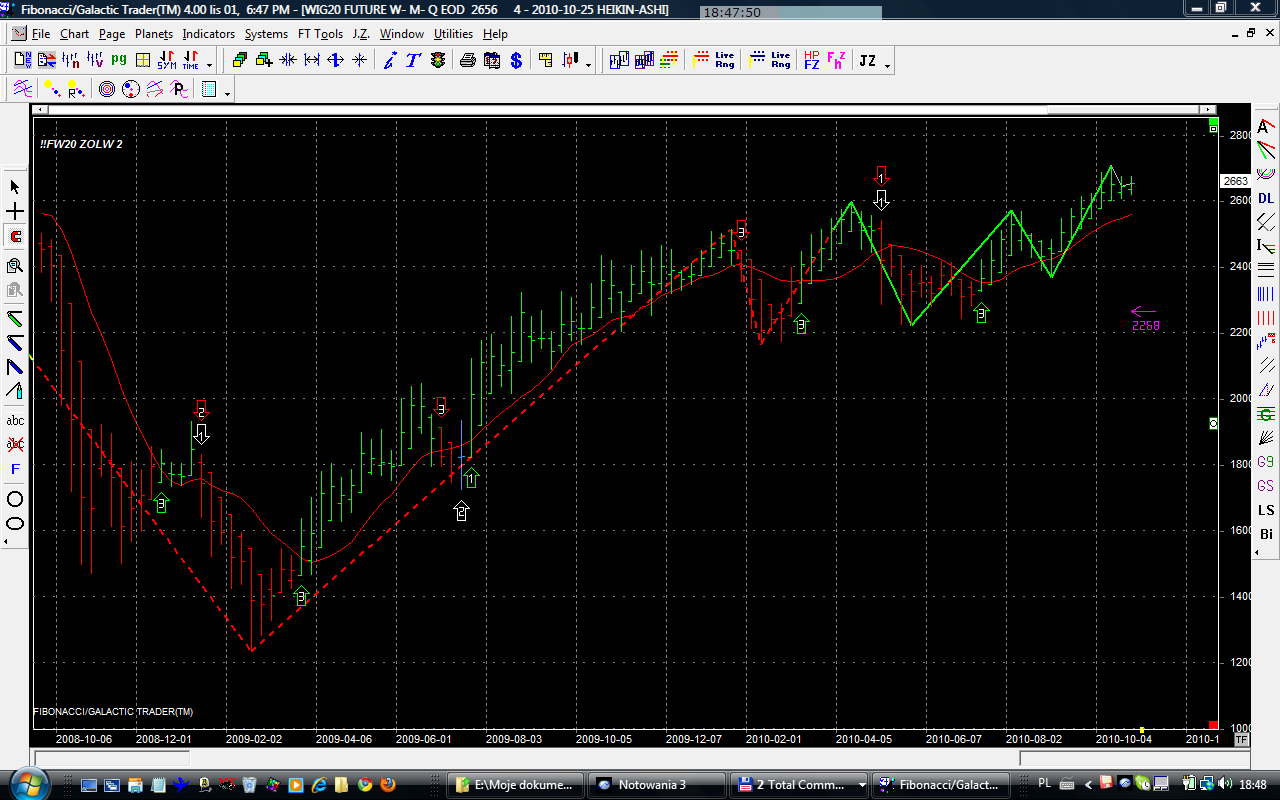Image resolution: width=1280 pixels, height=800 pixels.
Task: Click the SYM symbol toolbar icon
Action: 166,61
